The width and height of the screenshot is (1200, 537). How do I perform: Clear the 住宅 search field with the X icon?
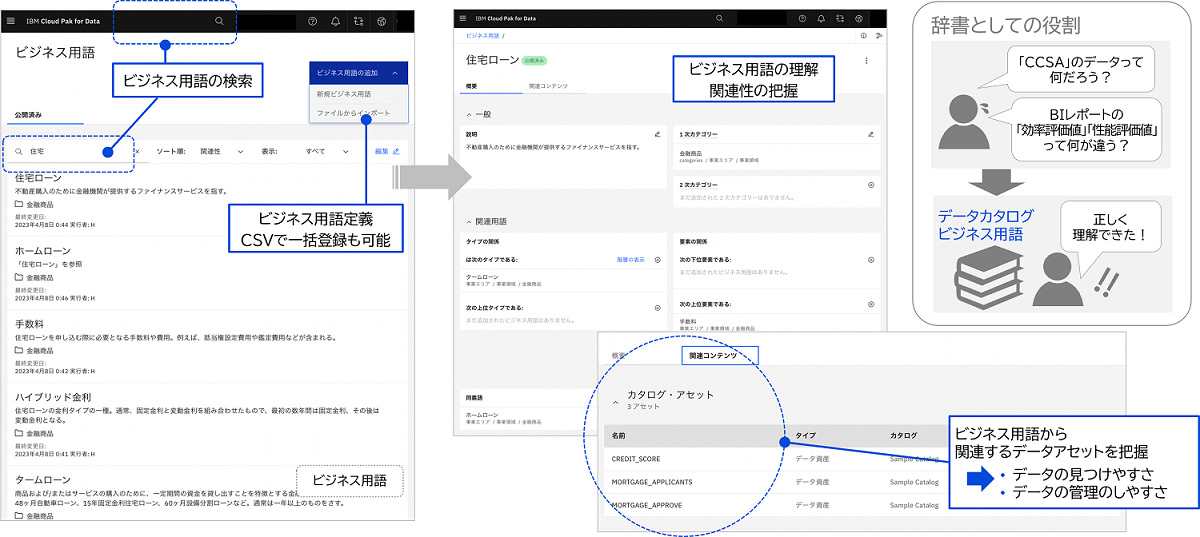(137, 151)
